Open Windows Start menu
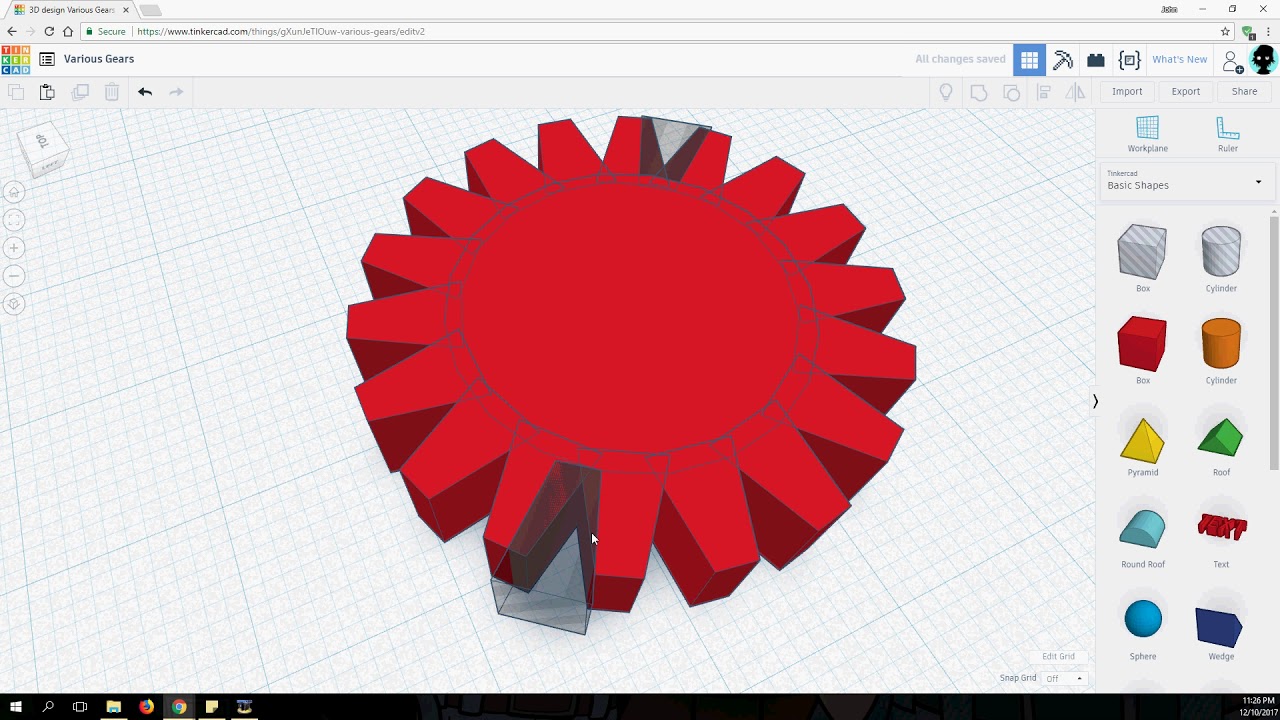Viewport: 1280px width, 720px height. click(x=16, y=707)
